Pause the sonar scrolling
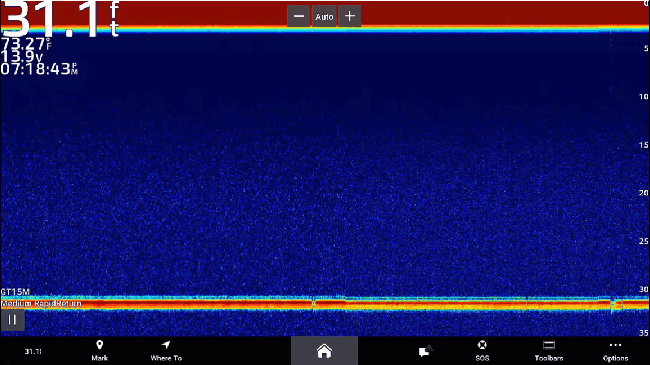The height and width of the screenshot is (365, 650). point(12,320)
